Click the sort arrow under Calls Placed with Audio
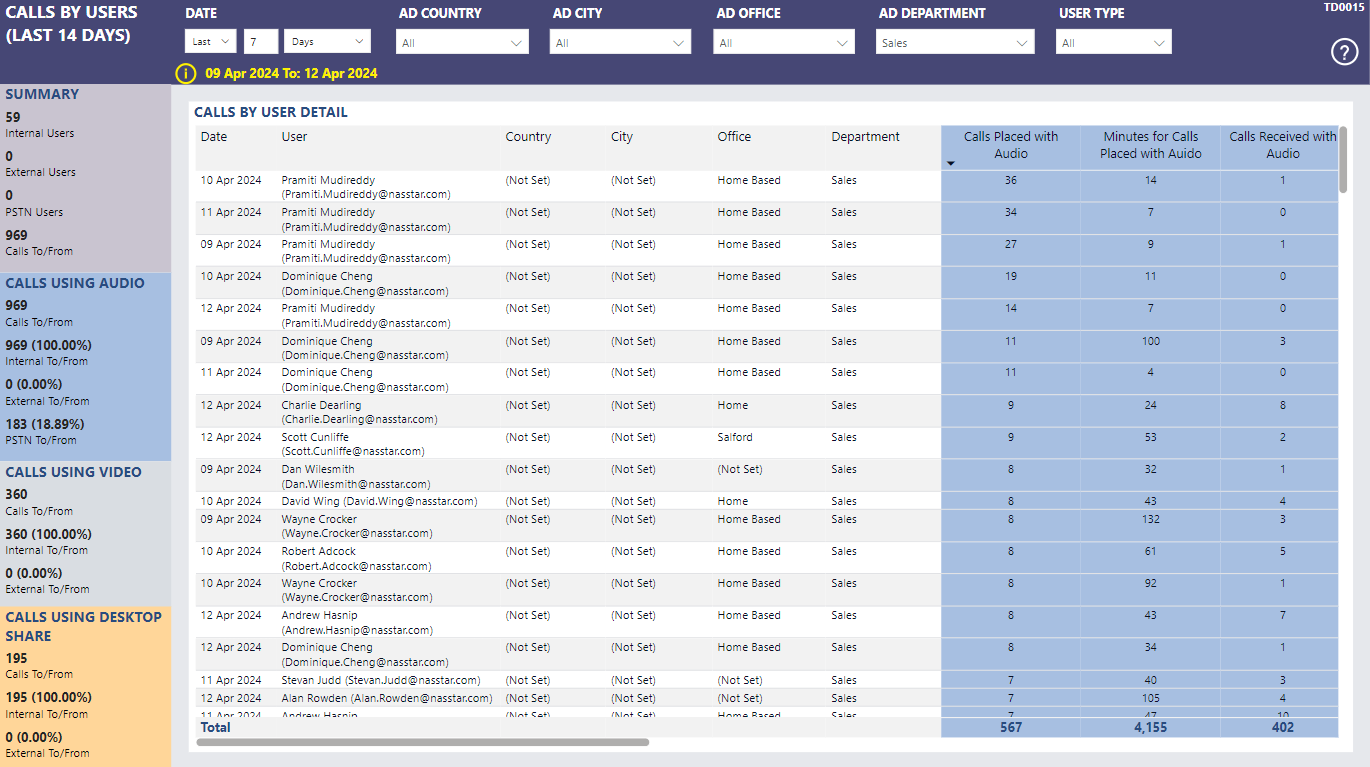This screenshot has height=767, width=1370. tap(951, 163)
